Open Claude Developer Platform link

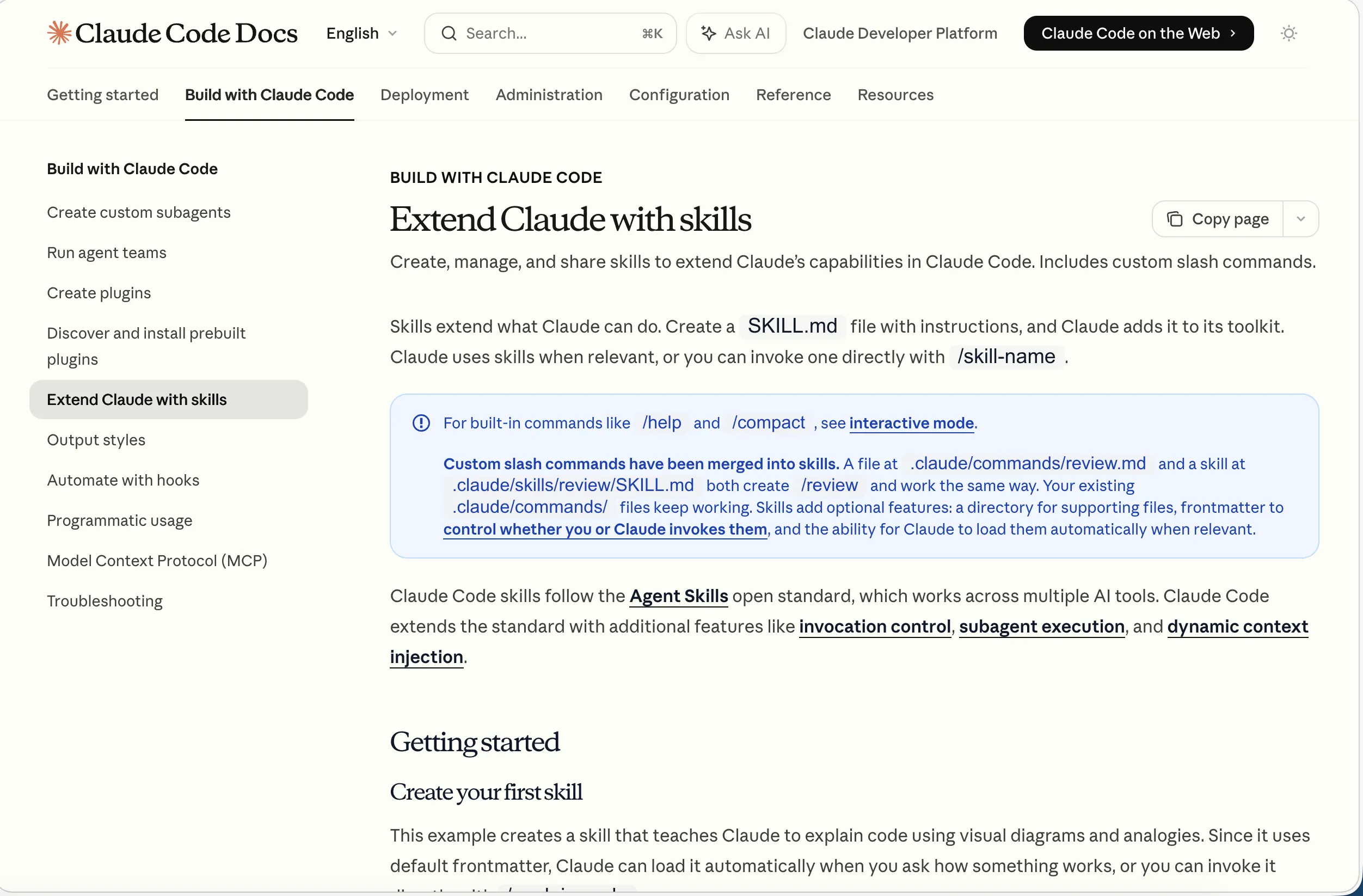coord(900,33)
